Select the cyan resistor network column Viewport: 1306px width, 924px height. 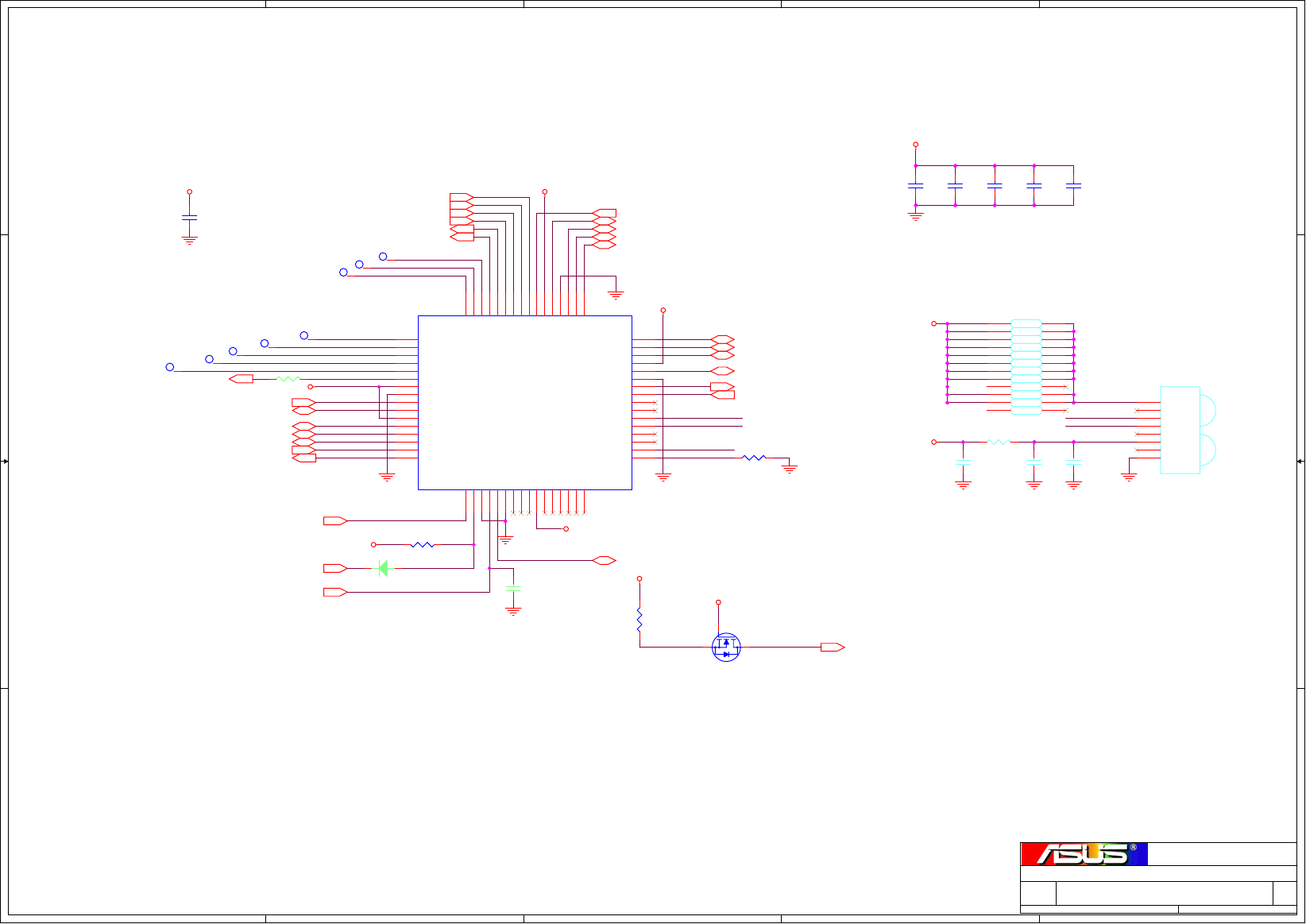coord(1026,367)
